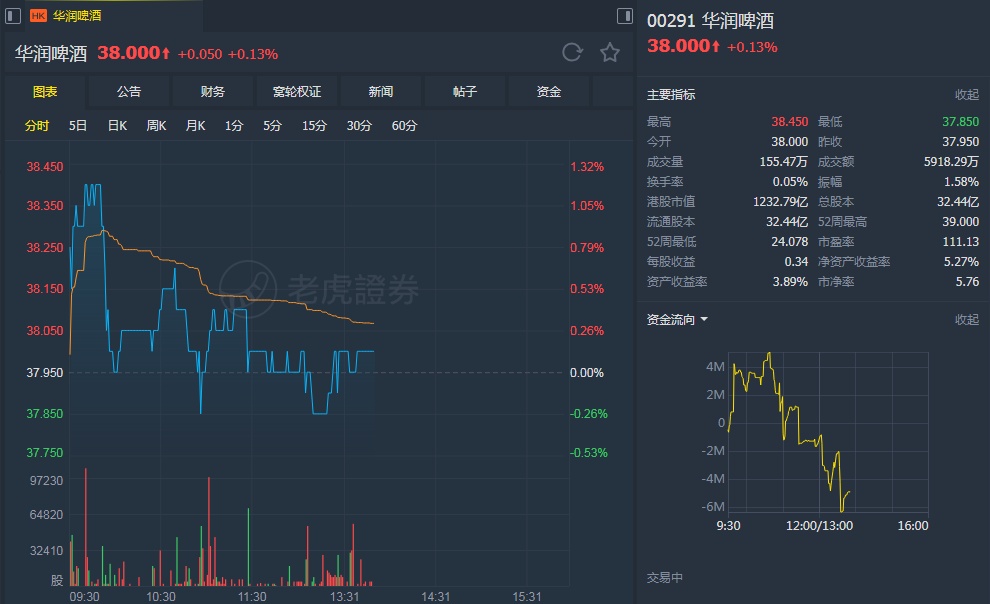Click the 交易中 status text
990x604 pixels.
(665, 577)
